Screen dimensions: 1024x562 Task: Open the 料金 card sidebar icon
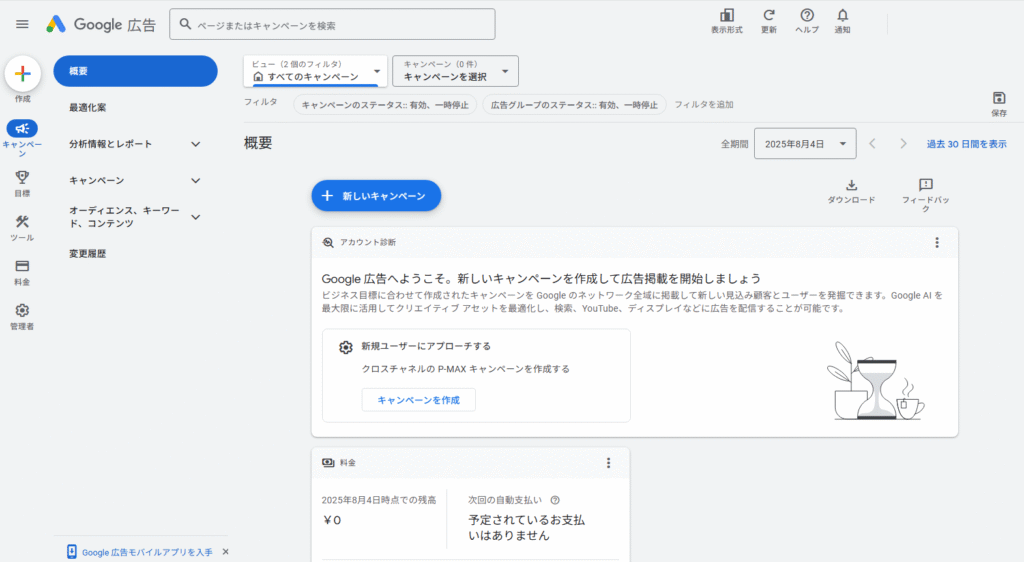tap(22, 266)
